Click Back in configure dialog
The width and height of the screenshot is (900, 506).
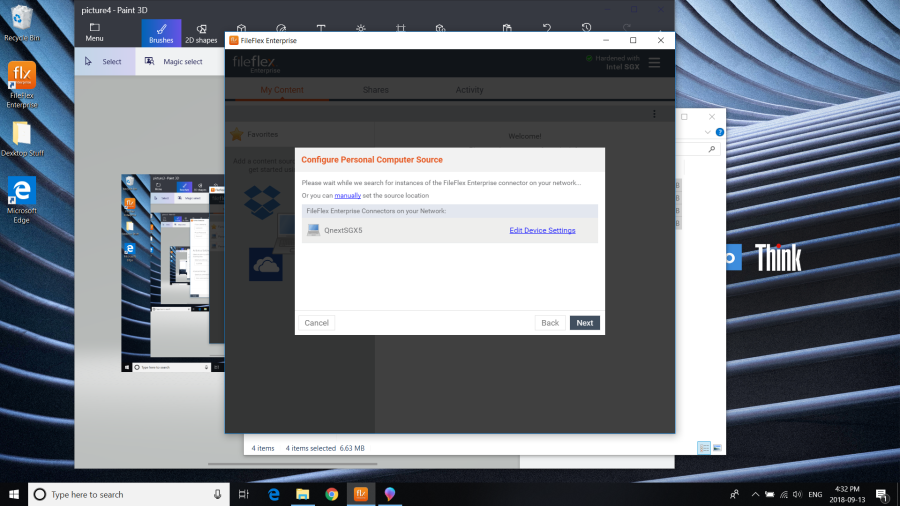tap(550, 323)
